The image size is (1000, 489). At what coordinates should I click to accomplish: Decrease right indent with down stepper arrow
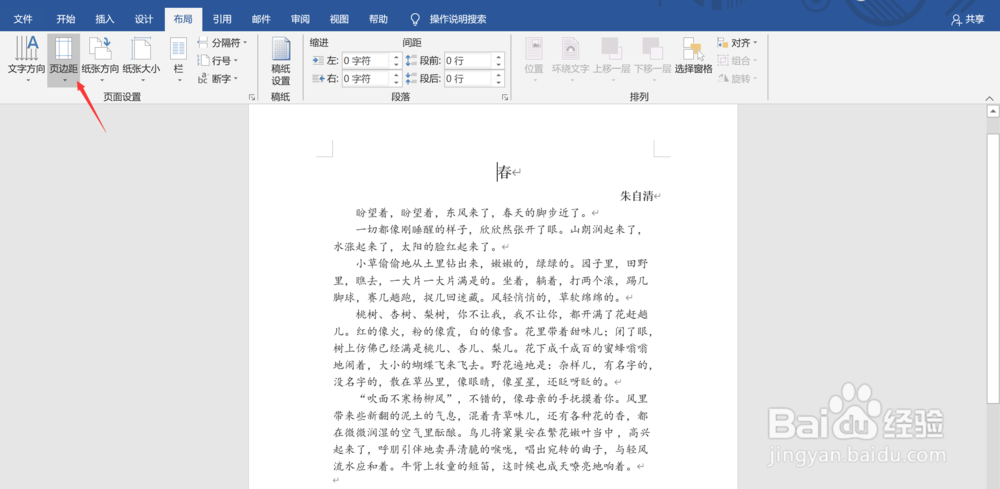tap(395, 82)
